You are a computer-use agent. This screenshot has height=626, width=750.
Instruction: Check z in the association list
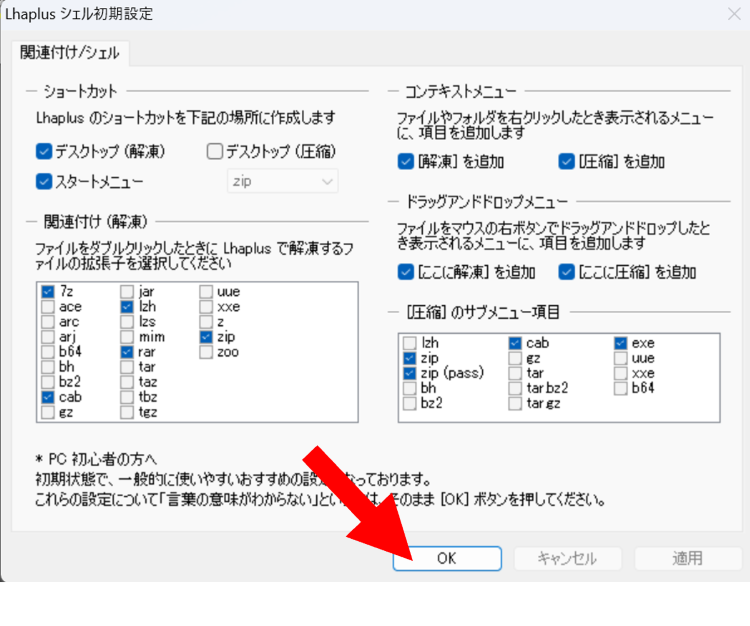206,321
